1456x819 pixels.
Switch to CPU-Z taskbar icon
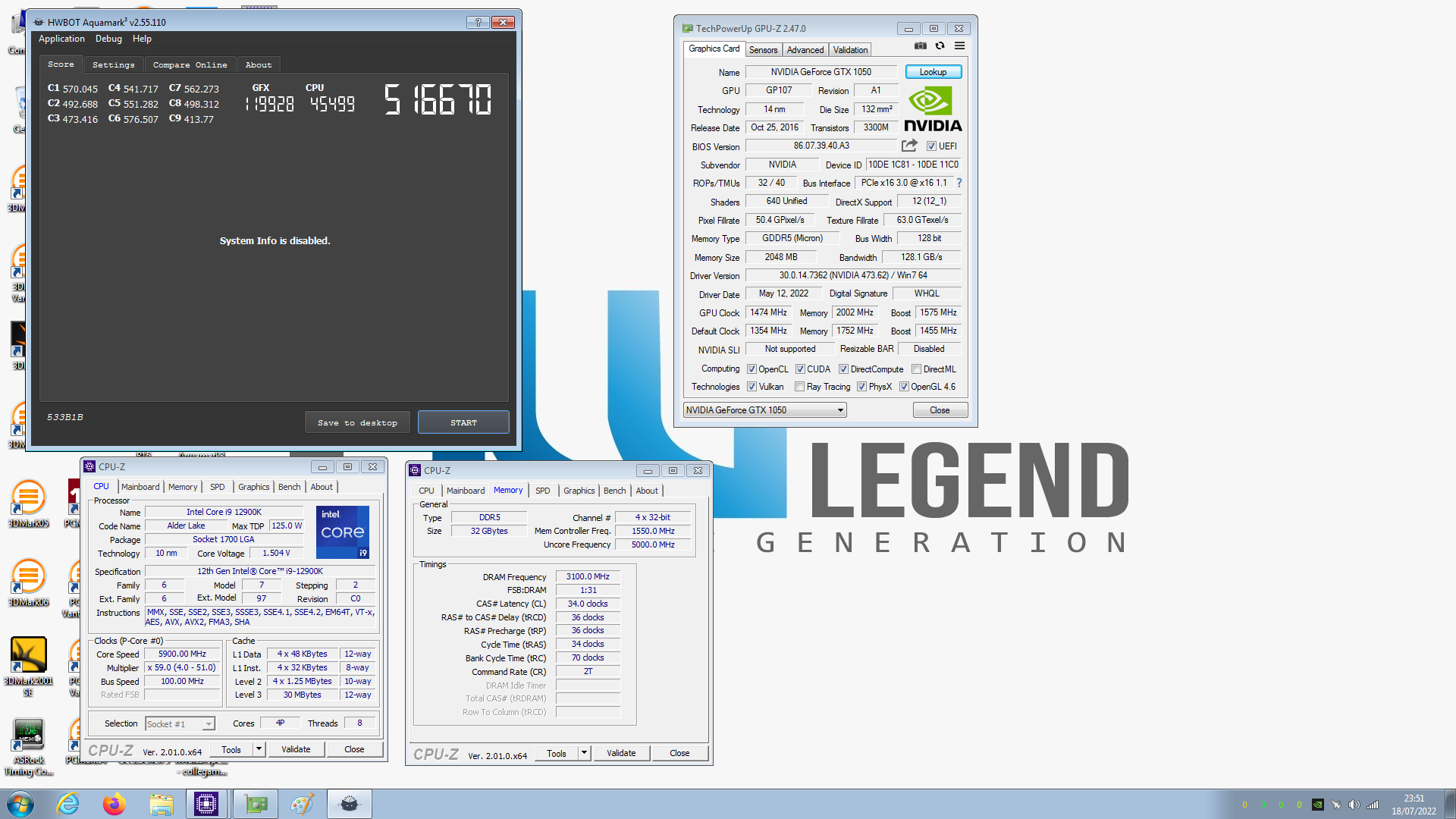tap(206, 804)
